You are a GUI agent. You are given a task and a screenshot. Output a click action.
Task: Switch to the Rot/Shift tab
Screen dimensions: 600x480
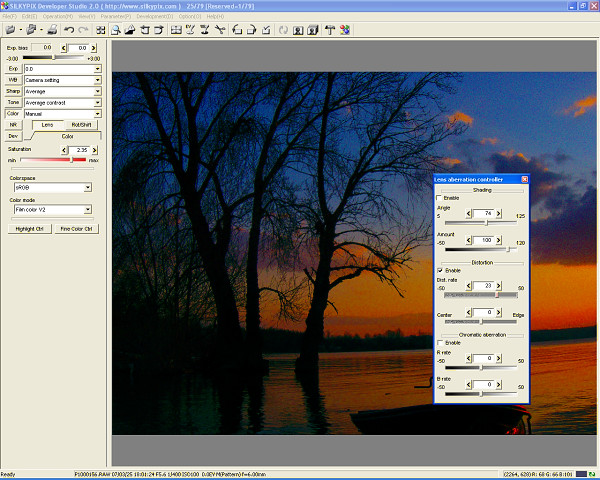pos(81,125)
